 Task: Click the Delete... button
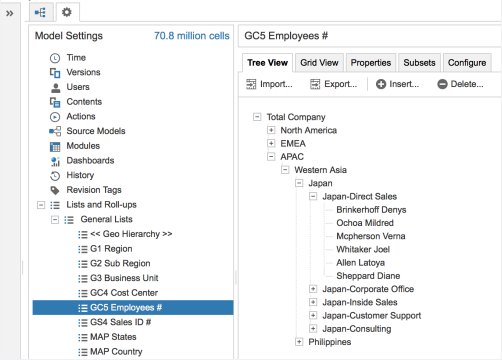click(x=460, y=84)
